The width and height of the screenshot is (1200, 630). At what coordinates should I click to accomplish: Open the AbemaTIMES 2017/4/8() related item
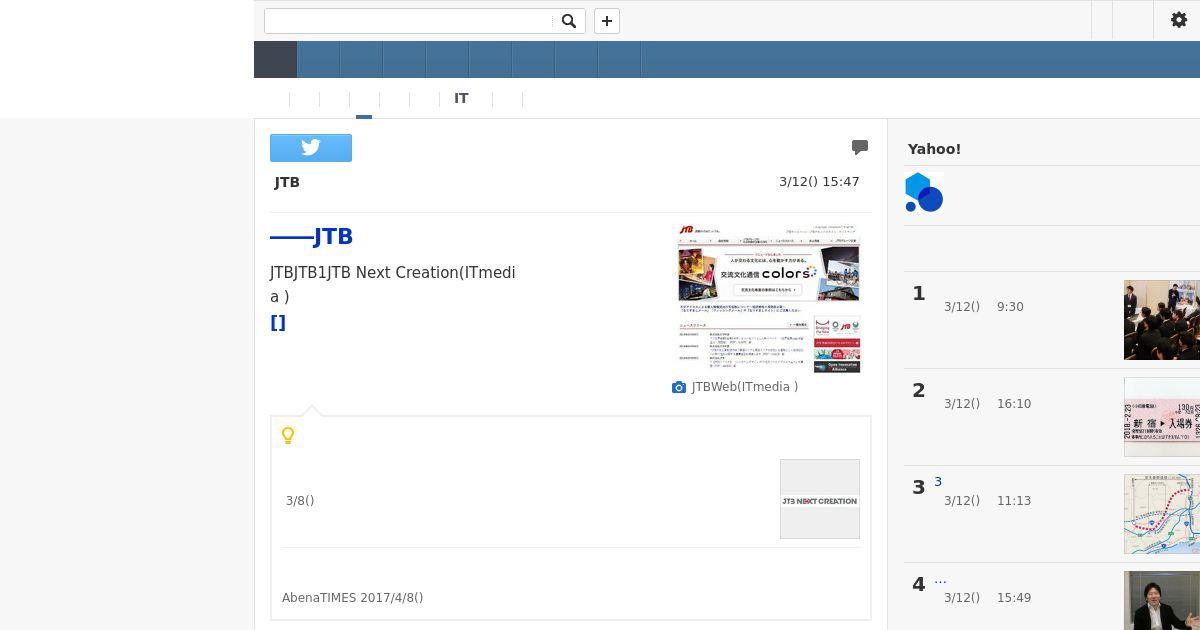(352, 598)
